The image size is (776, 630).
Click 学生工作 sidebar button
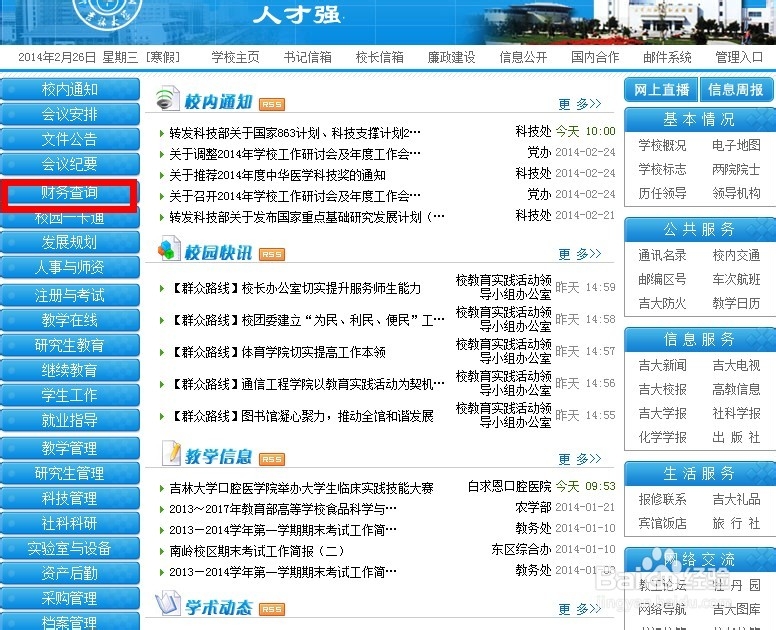[70, 395]
